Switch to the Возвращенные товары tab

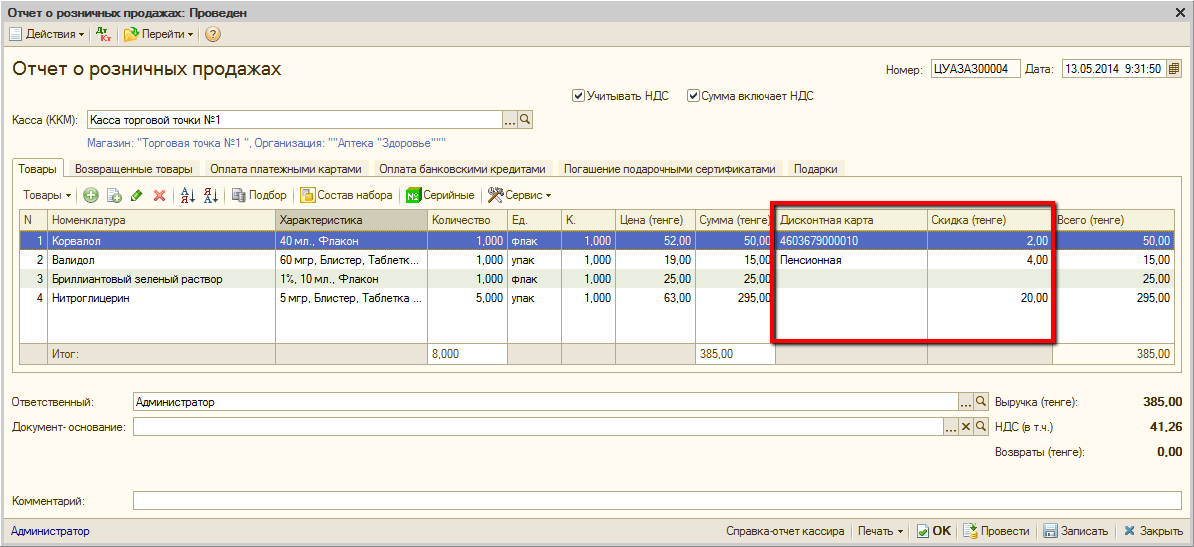(x=133, y=169)
